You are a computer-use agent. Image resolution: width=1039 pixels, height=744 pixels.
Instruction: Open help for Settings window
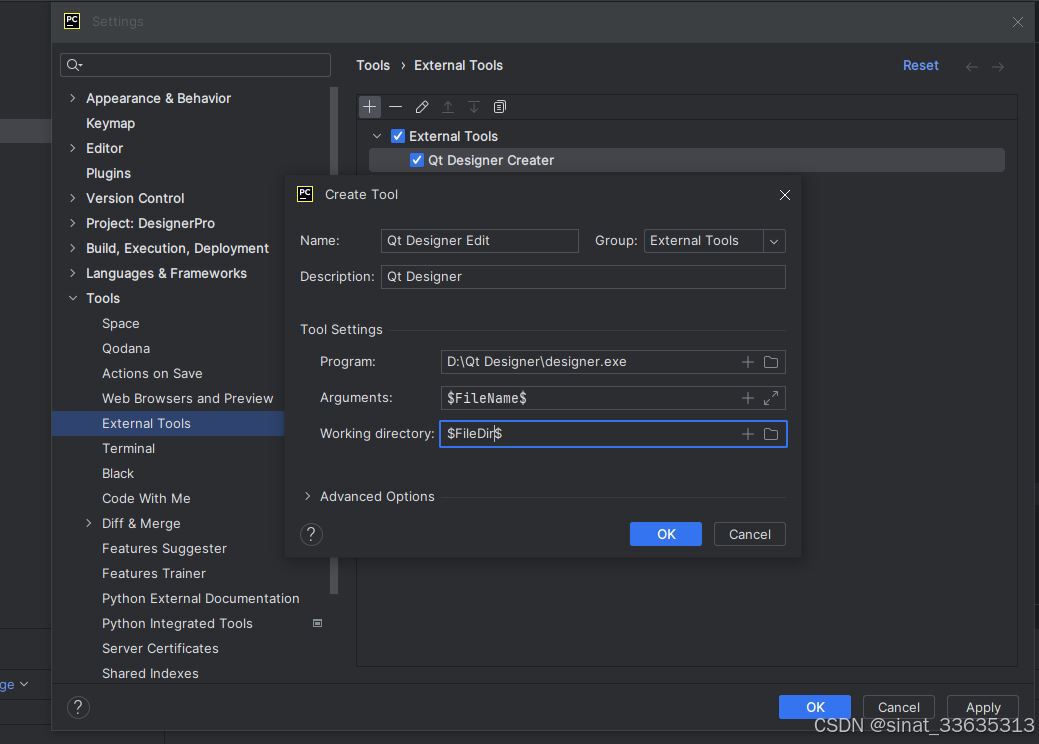pos(78,707)
